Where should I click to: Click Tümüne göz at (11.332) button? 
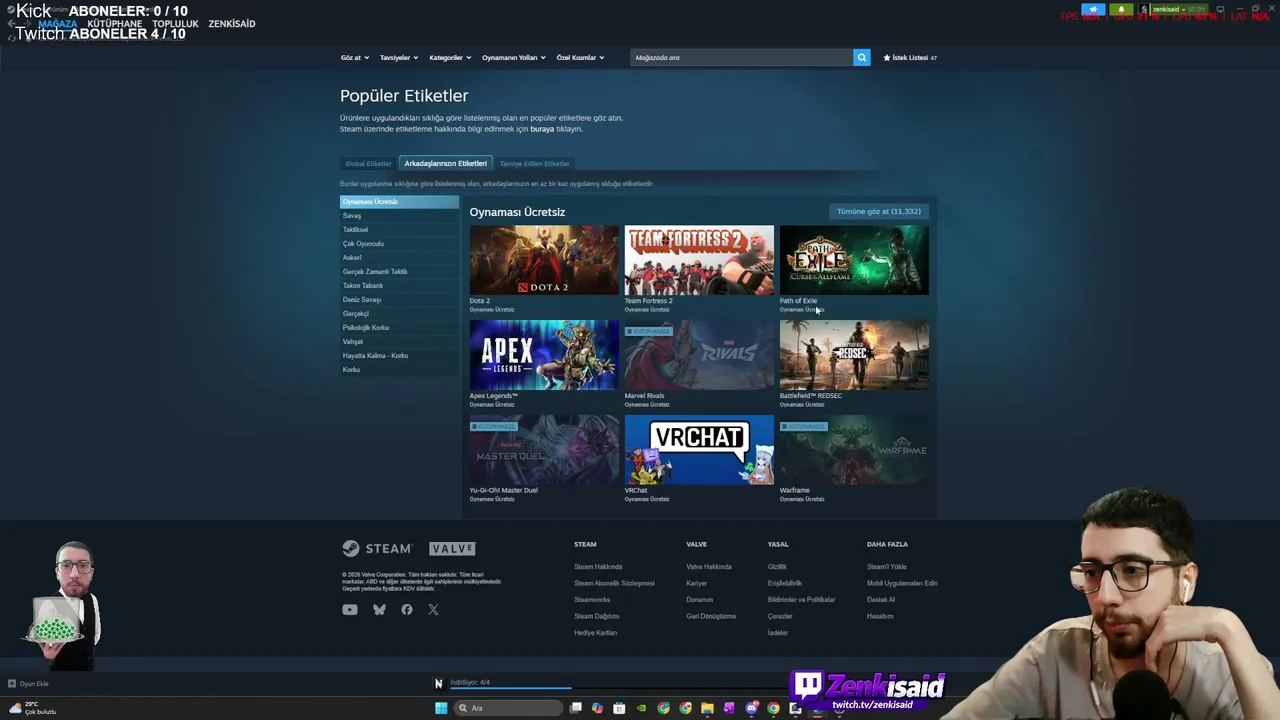(879, 211)
